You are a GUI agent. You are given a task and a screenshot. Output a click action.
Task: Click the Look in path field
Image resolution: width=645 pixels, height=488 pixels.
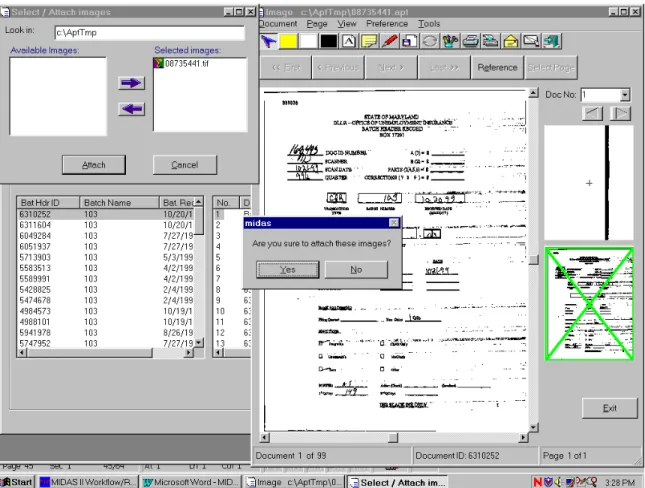pyautogui.click(x=149, y=33)
